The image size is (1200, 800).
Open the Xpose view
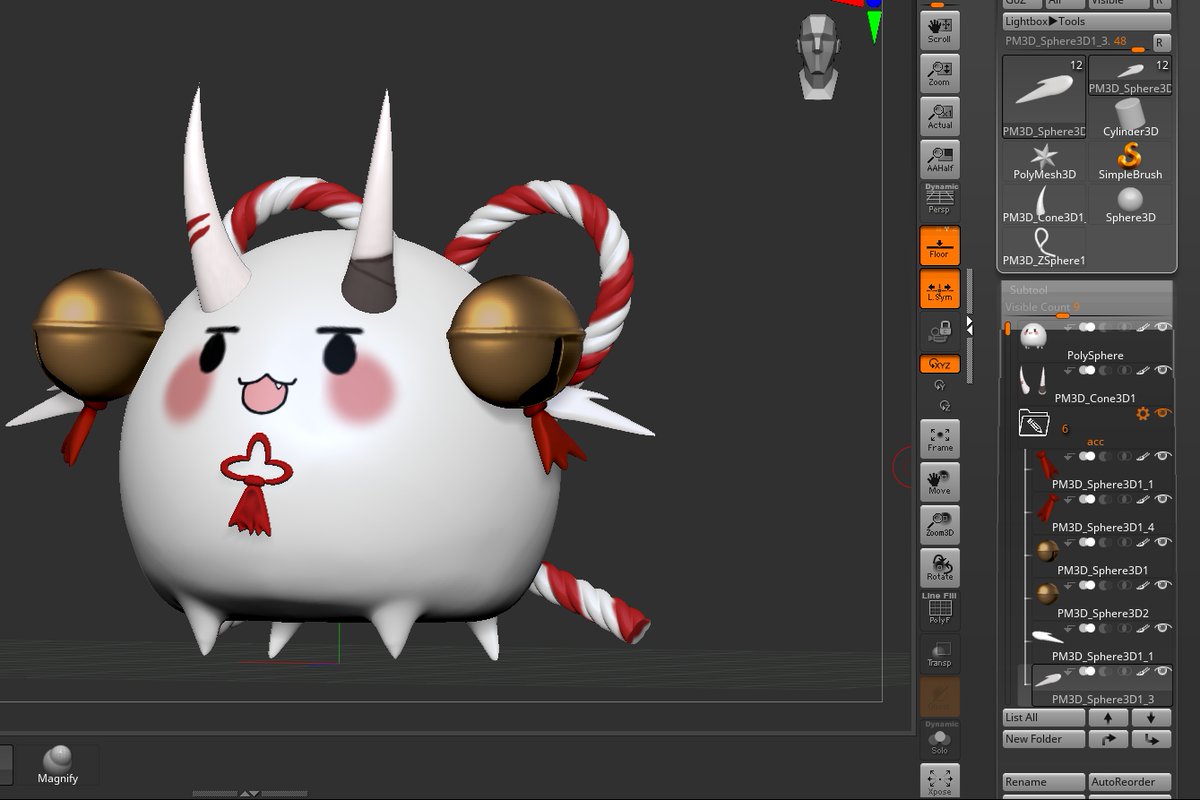(x=940, y=782)
